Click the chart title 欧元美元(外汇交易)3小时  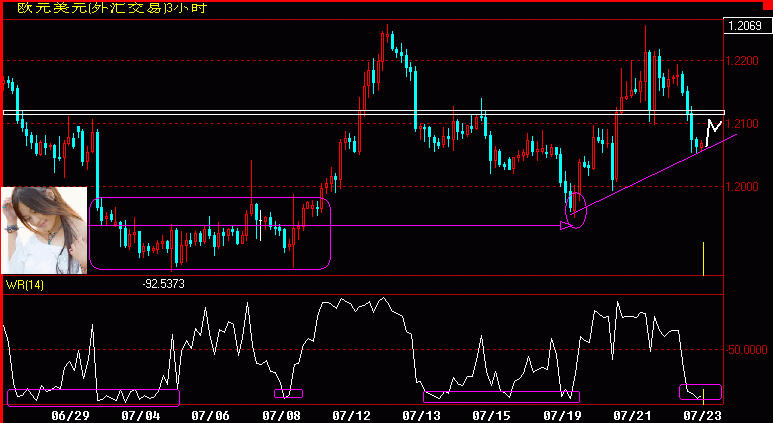(112, 8)
